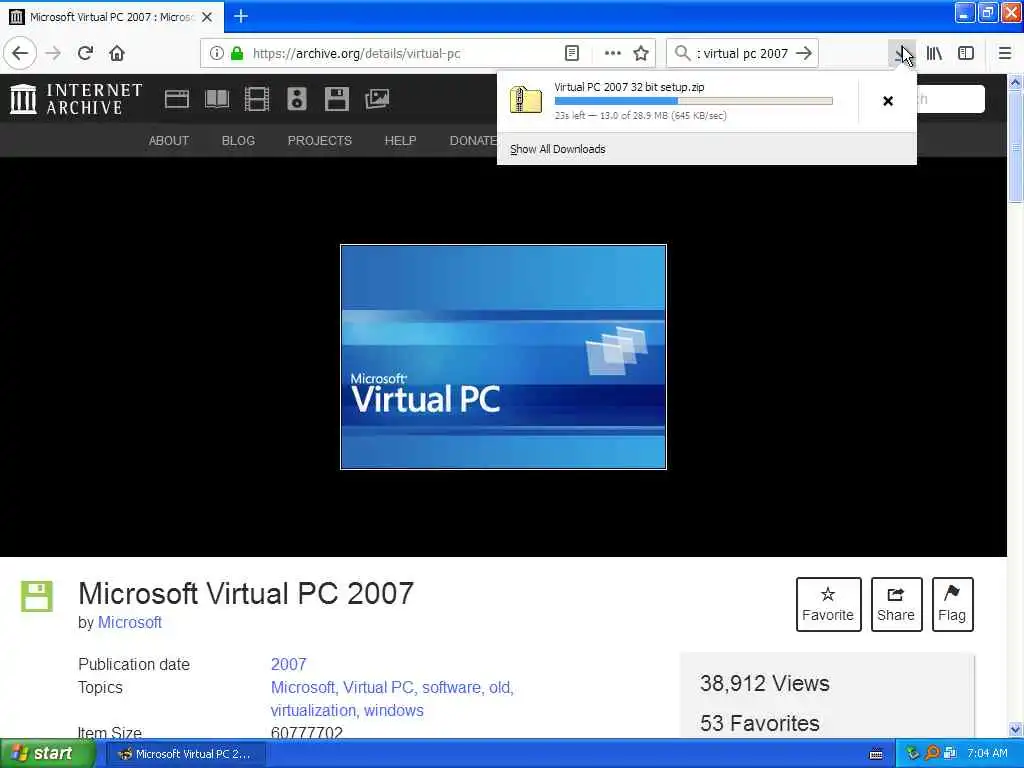1024x768 pixels.
Task: Open the ABOUT nav item
Action: pyautogui.click(x=168, y=141)
